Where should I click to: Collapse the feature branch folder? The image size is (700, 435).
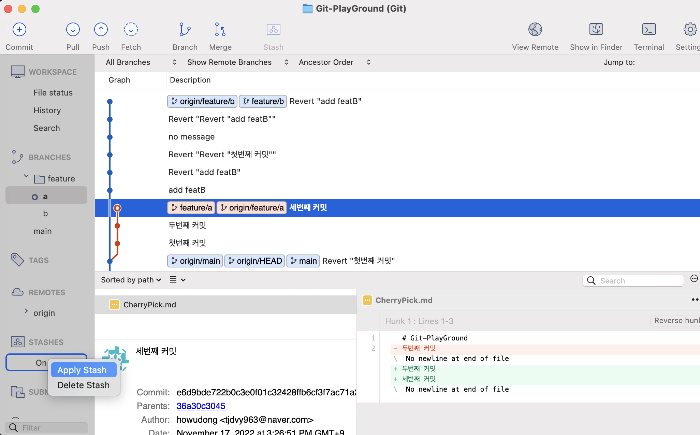click(26, 177)
